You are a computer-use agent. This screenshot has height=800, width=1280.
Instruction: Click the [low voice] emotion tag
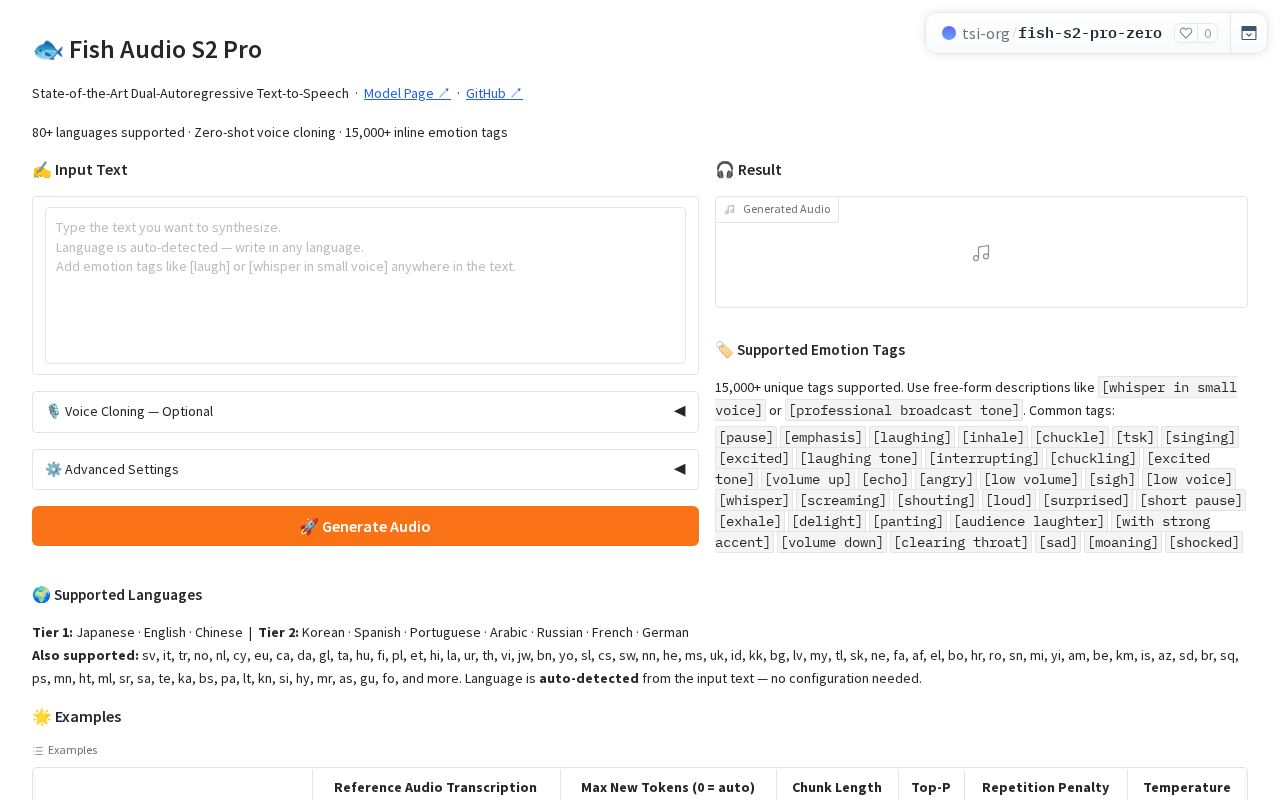[1189, 479]
